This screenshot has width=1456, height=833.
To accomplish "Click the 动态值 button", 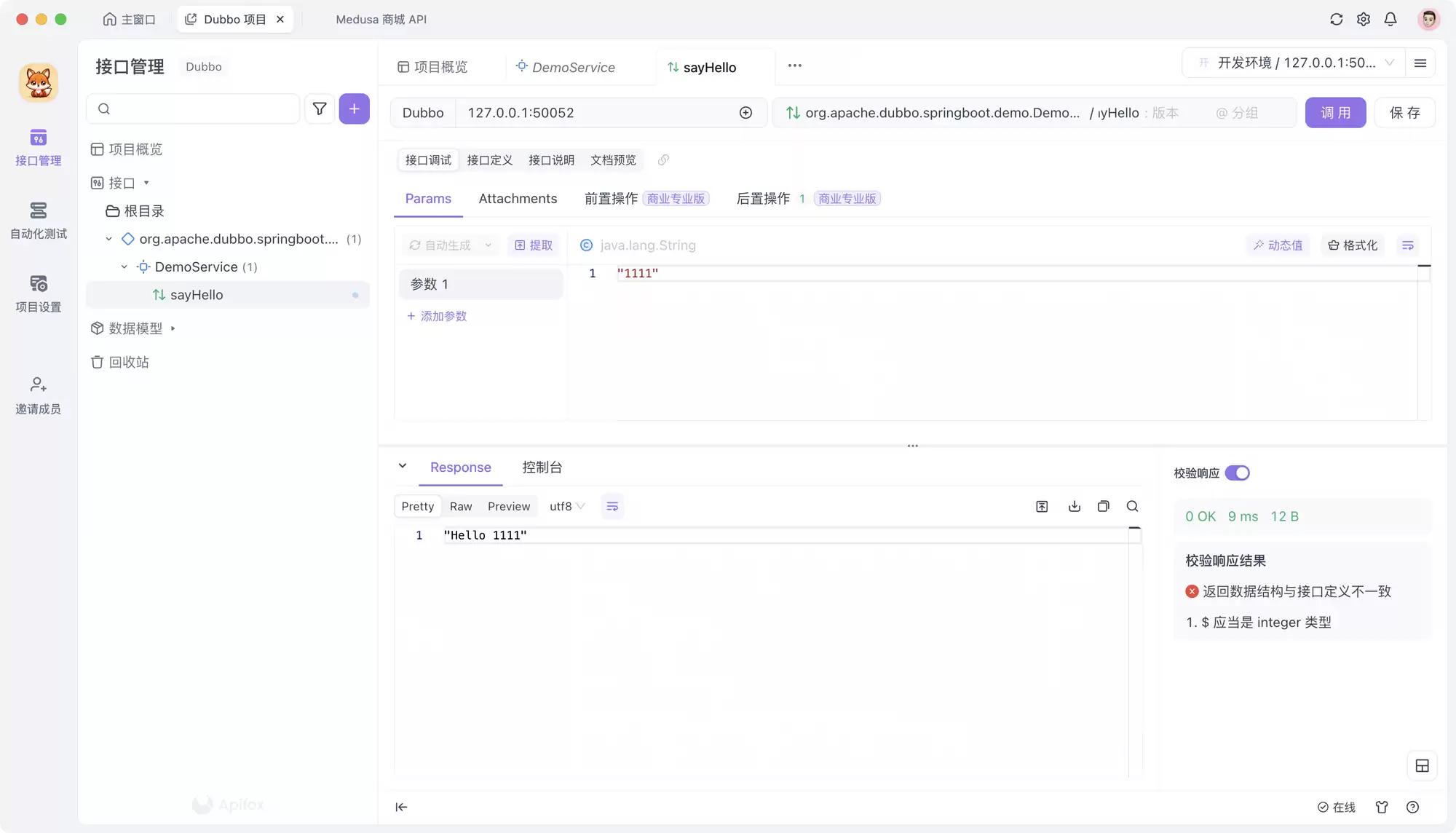I will 1278,245.
